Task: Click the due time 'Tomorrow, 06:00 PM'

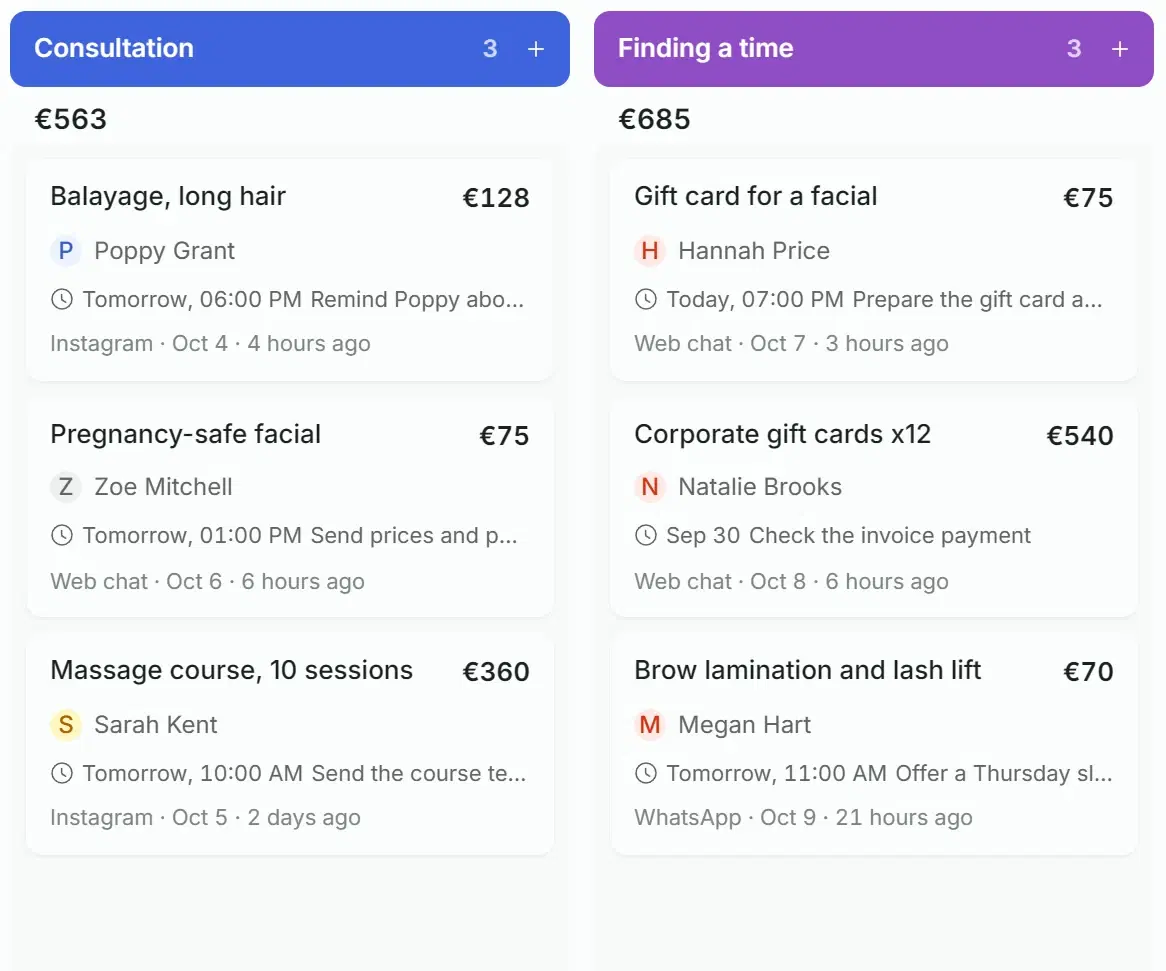Action: pos(192,300)
